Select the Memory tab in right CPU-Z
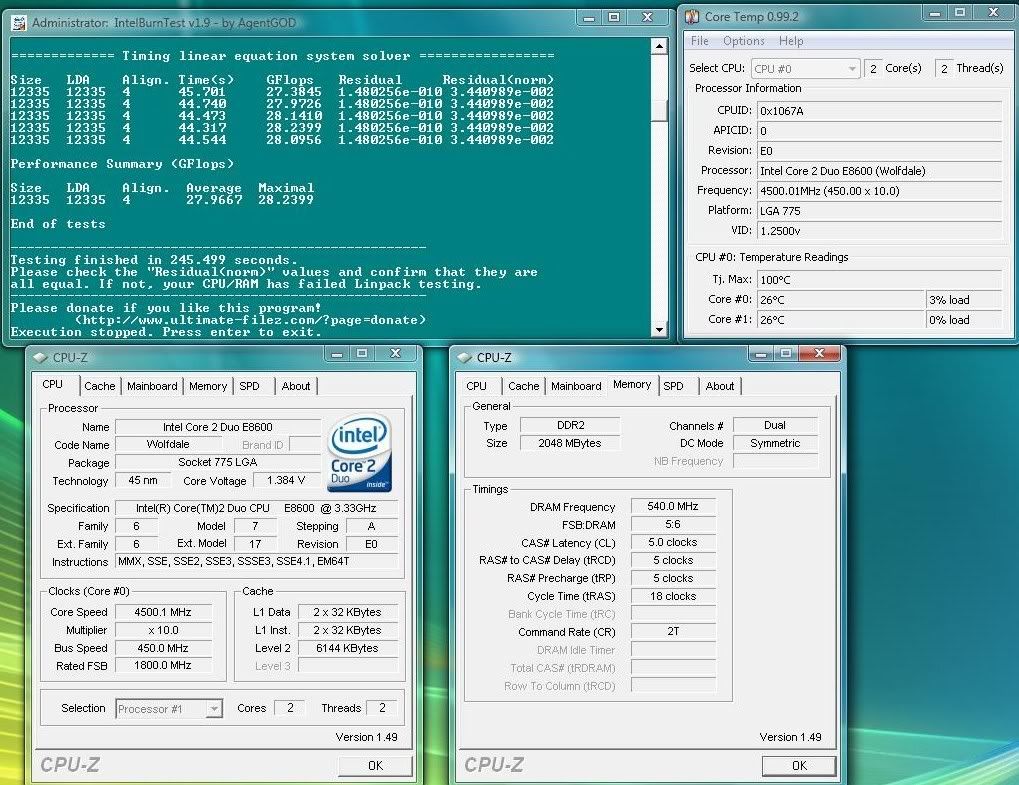Screen dimensions: 1019x785 pyautogui.click(x=632, y=384)
